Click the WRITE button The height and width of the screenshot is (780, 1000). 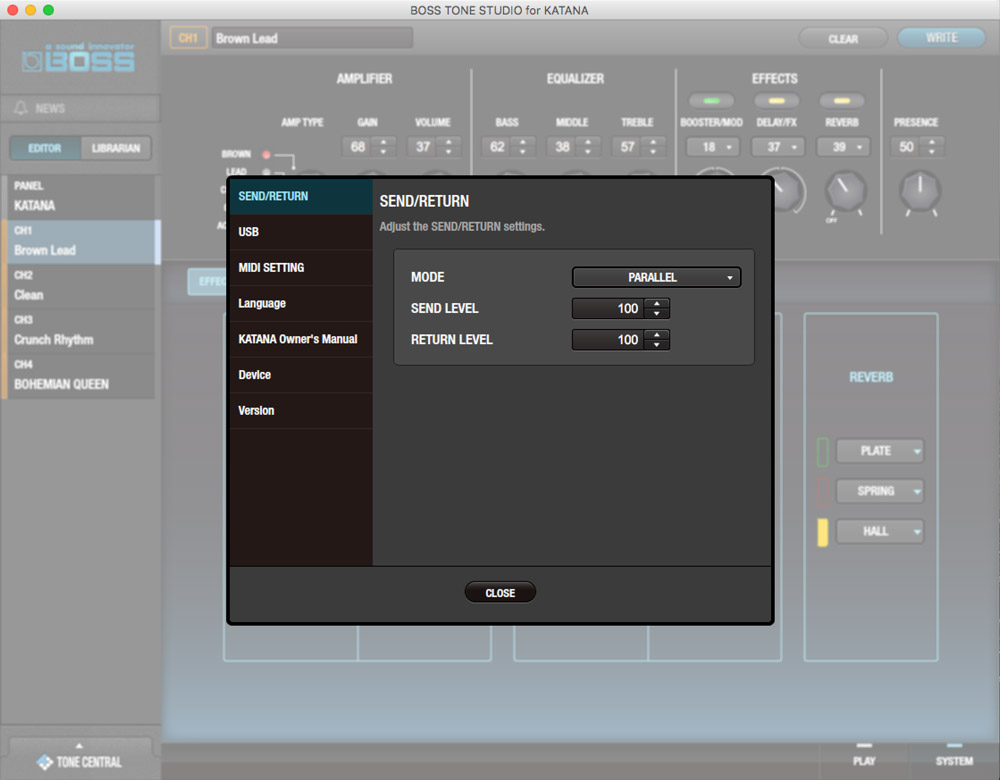click(x=941, y=38)
